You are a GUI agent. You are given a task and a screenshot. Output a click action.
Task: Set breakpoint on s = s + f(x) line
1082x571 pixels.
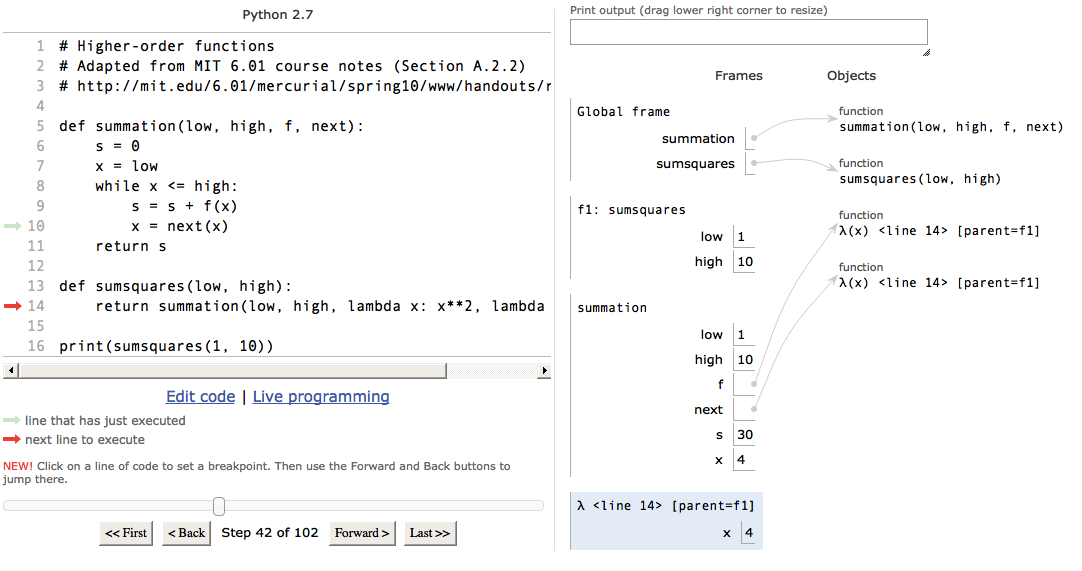click(184, 206)
